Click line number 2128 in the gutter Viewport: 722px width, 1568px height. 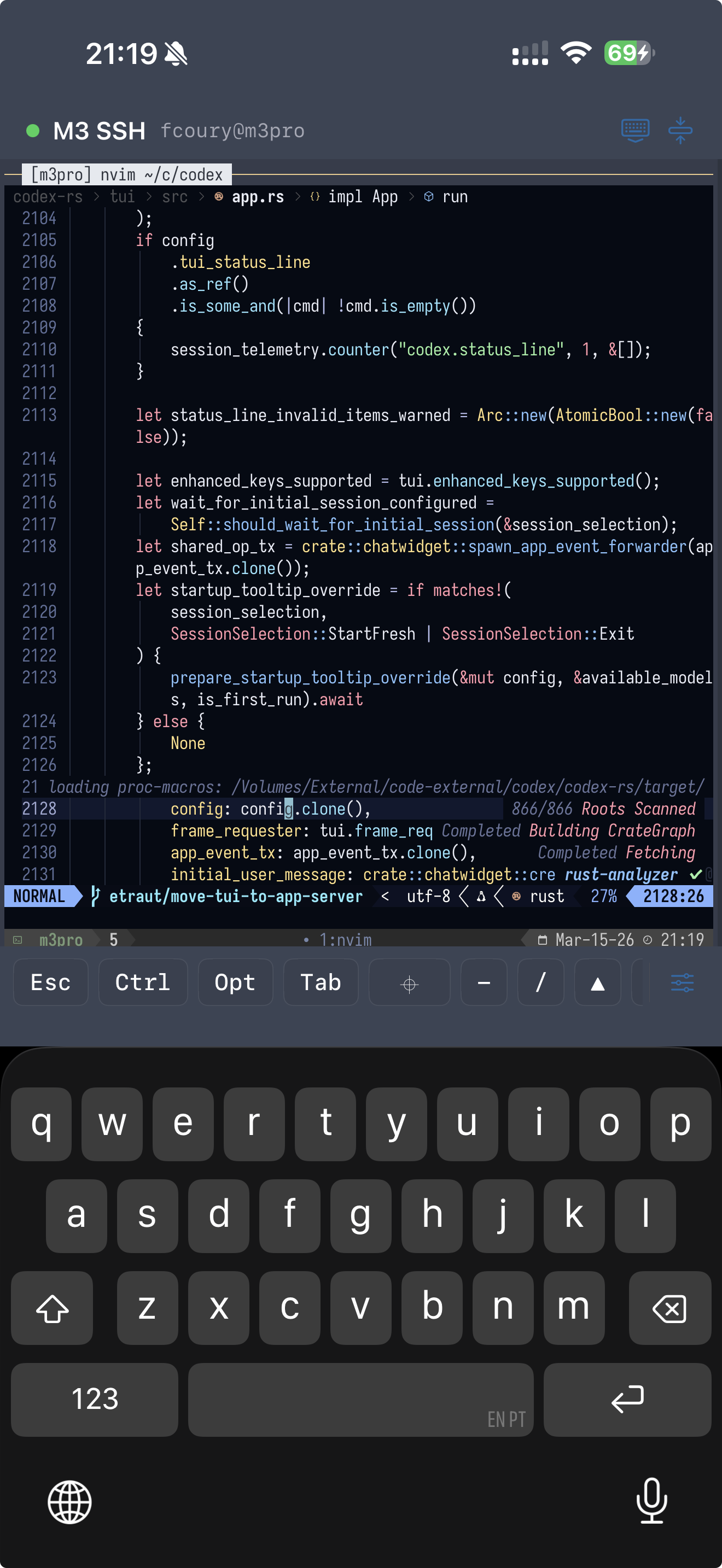[39, 809]
